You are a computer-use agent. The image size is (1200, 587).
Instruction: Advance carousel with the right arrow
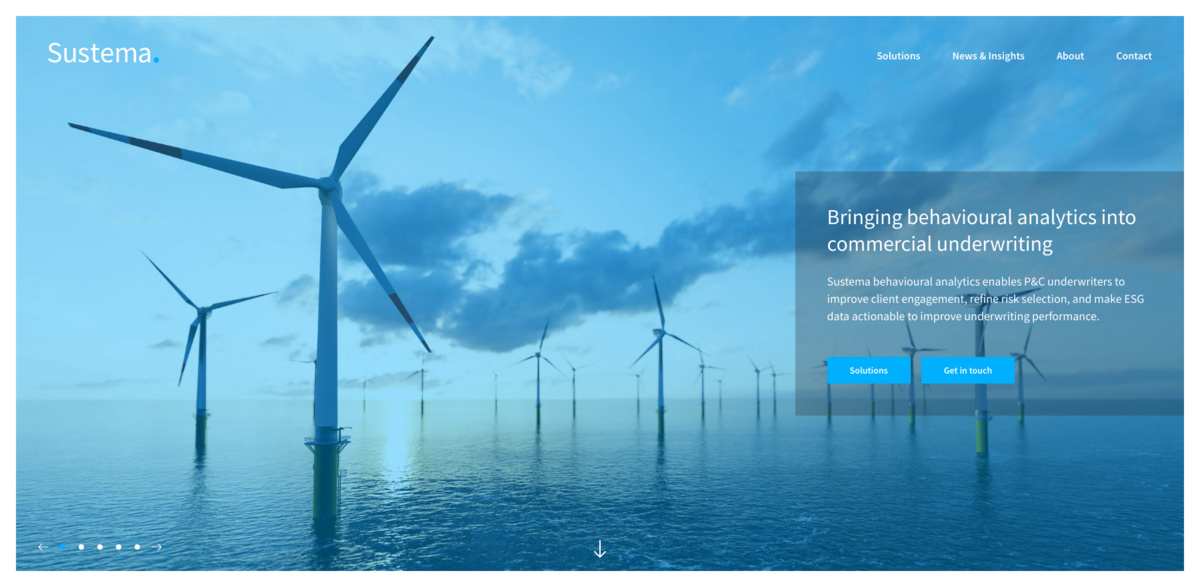pos(157,547)
